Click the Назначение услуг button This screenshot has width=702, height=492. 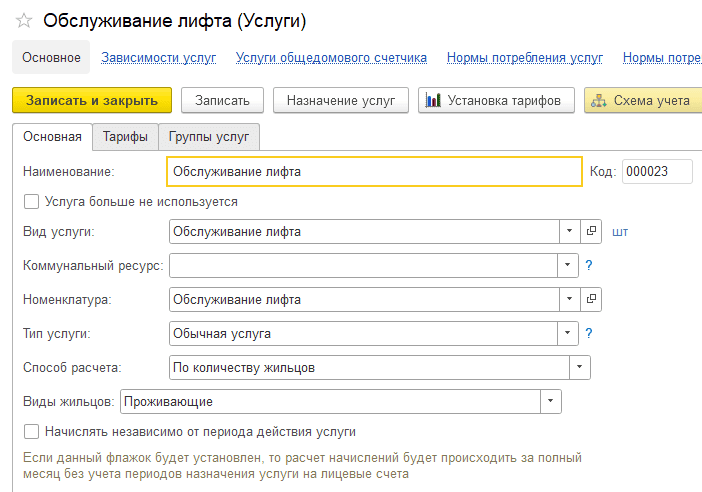tap(341, 100)
